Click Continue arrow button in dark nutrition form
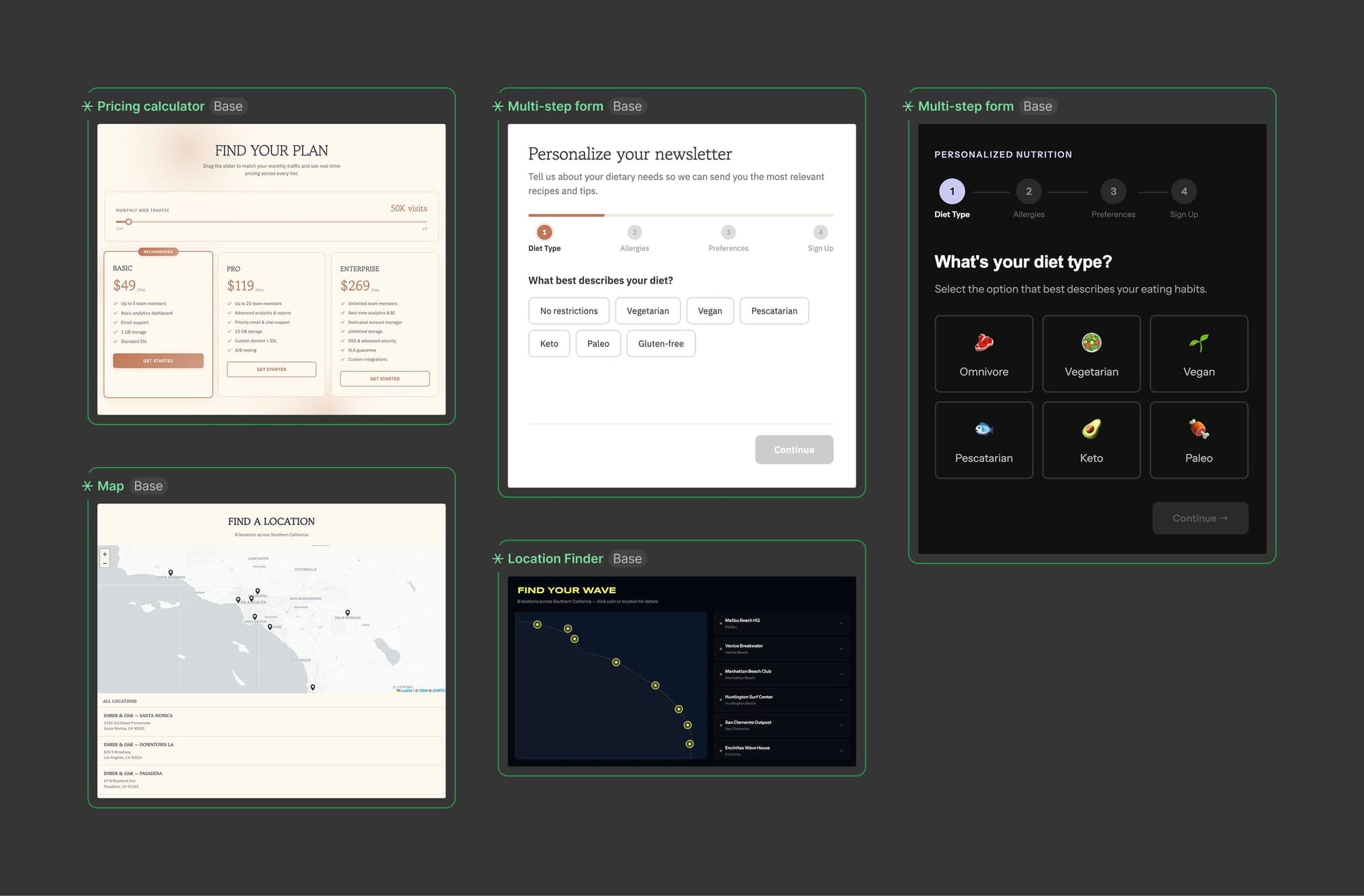The image size is (1364, 896). coord(1200,518)
